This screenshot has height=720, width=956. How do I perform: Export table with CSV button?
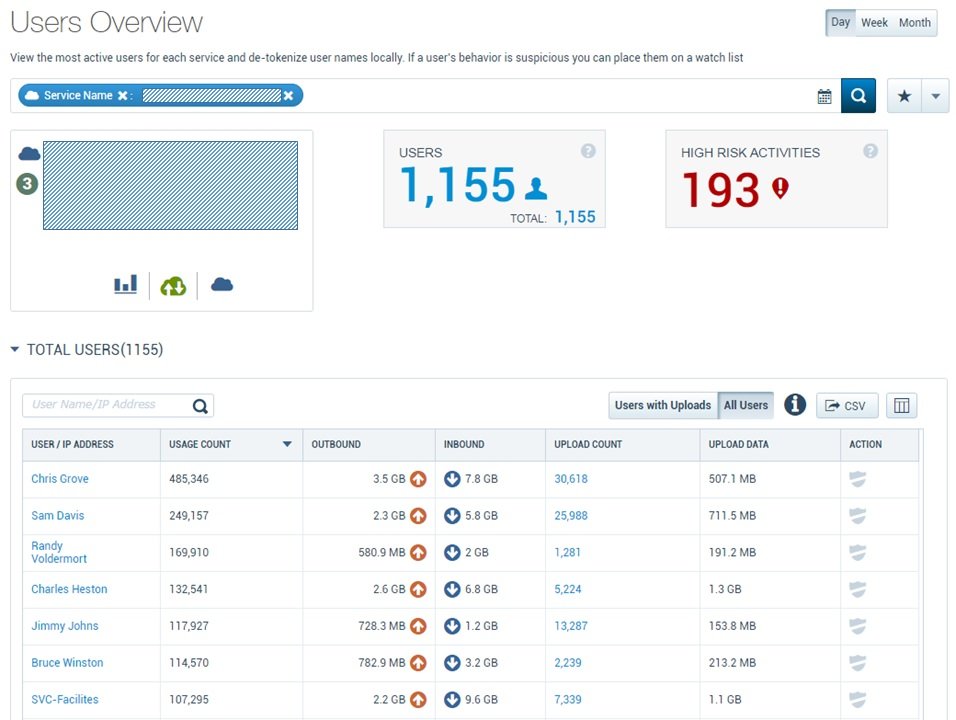tap(847, 405)
